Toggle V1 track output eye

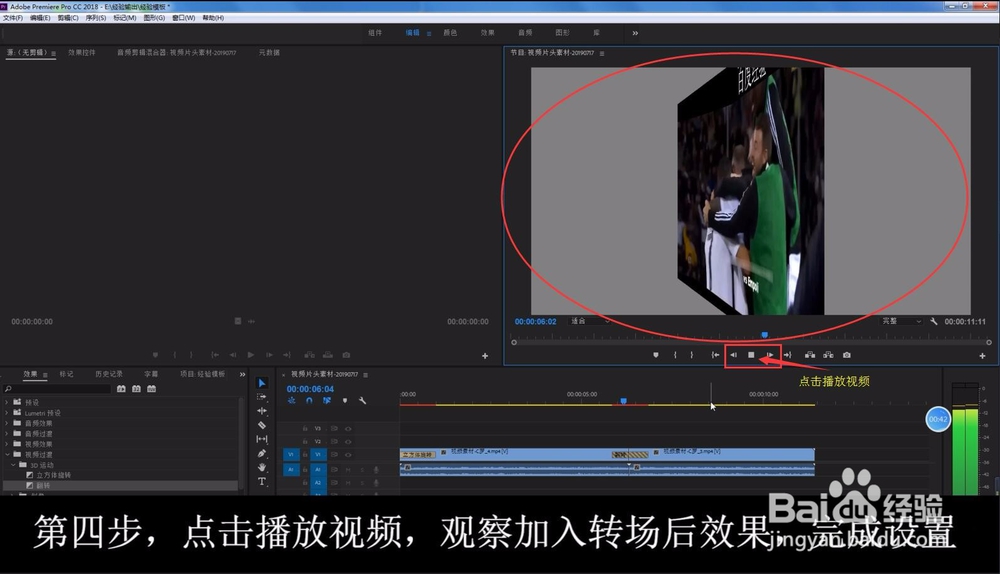tap(348, 455)
